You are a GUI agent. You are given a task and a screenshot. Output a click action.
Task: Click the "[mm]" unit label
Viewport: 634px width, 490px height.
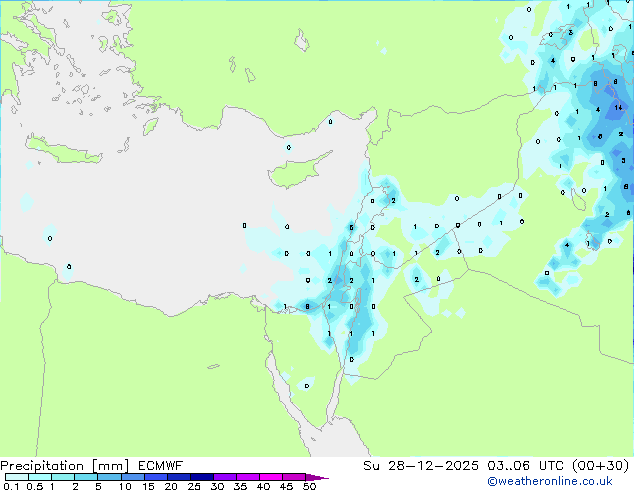tap(111, 466)
